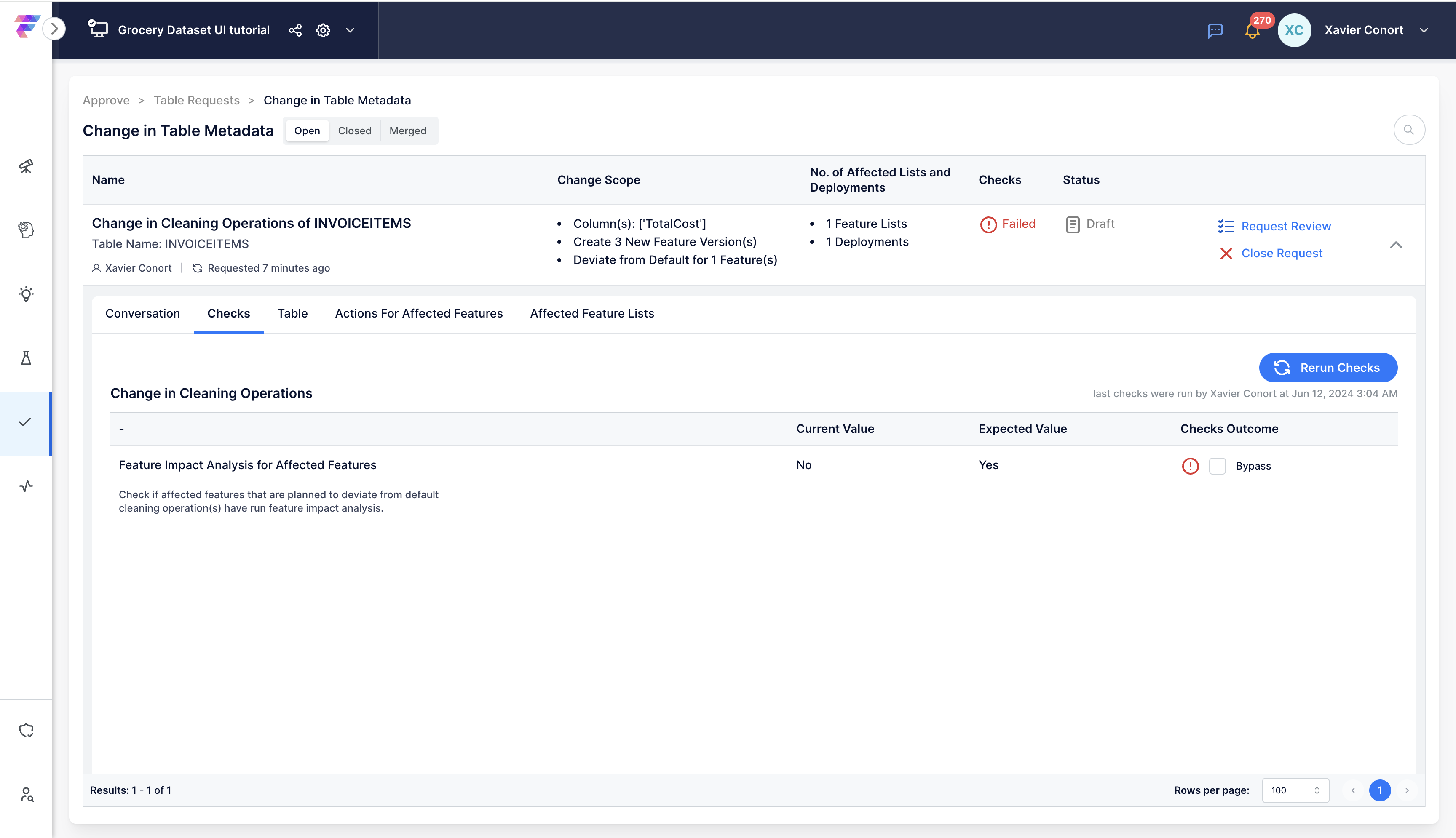Expand the sidebar with the arrow button
This screenshot has height=838, width=1456.
(x=55, y=28)
